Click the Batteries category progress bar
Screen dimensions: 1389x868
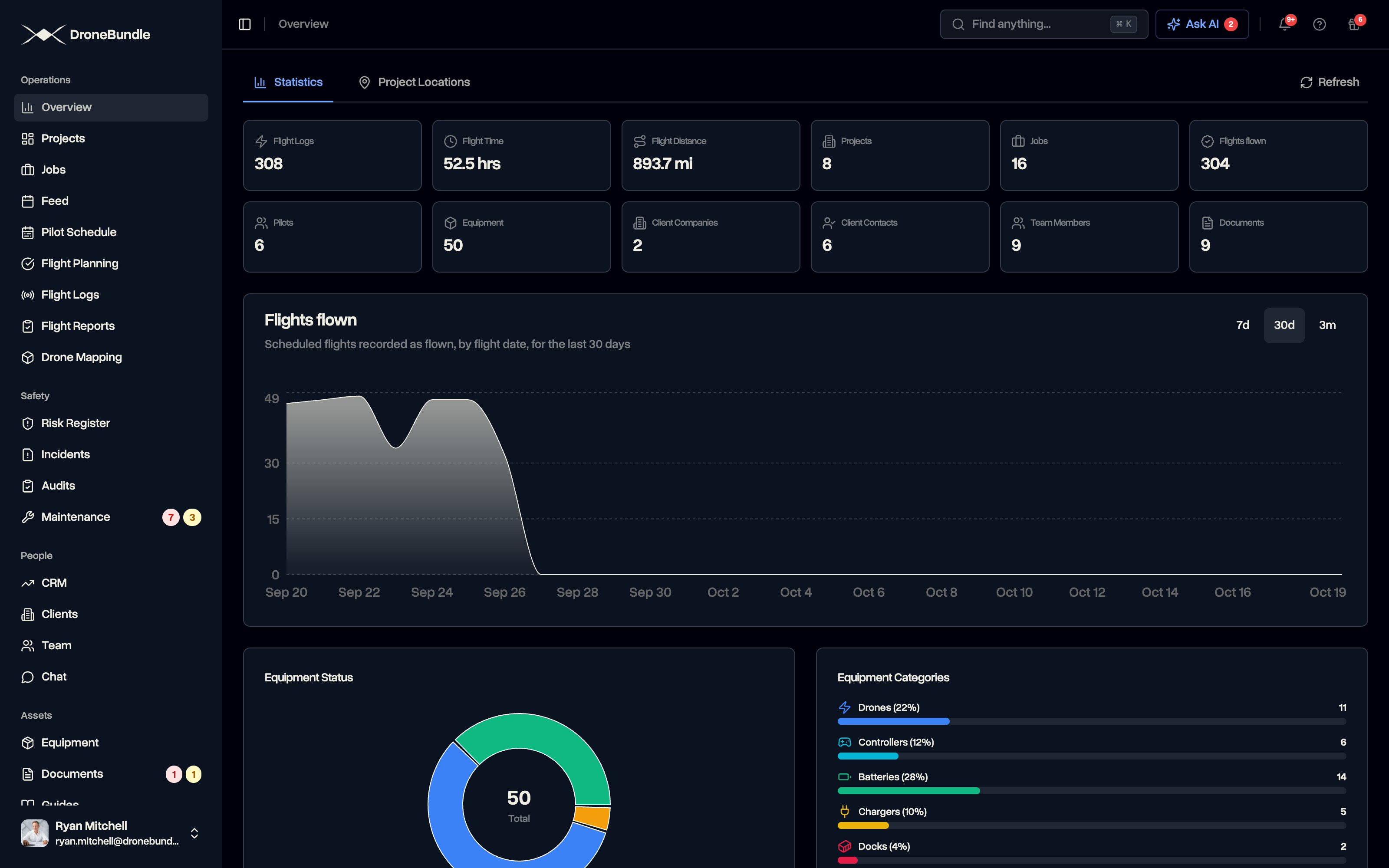point(1091,791)
